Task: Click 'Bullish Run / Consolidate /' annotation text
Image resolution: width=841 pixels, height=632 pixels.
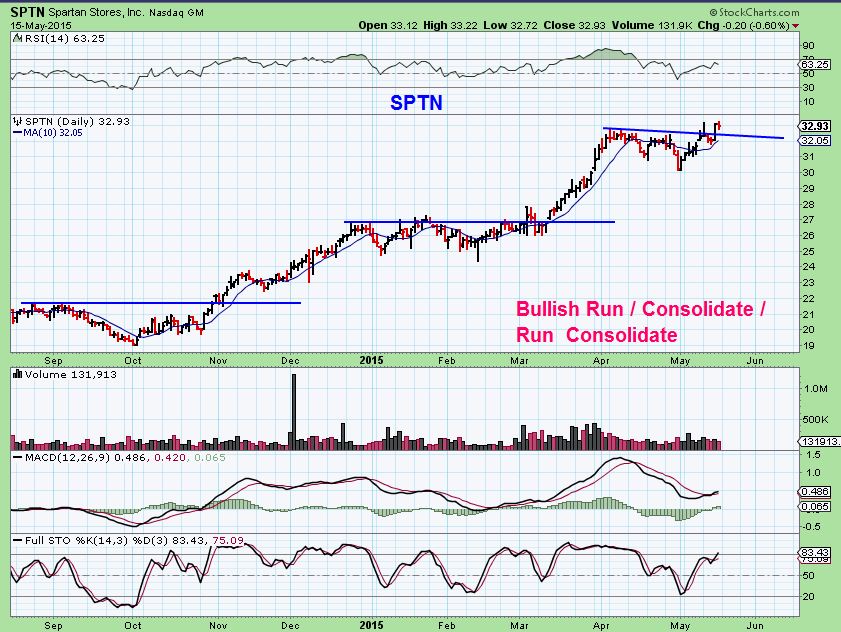Action: click(x=640, y=309)
